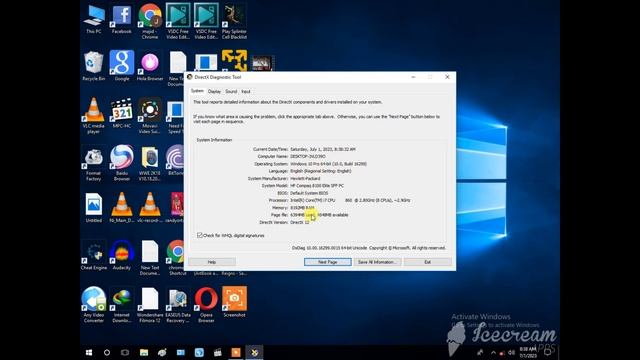Open the Audacity shortcut
This screenshot has height=360, width=640.
(x=122, y=256)
